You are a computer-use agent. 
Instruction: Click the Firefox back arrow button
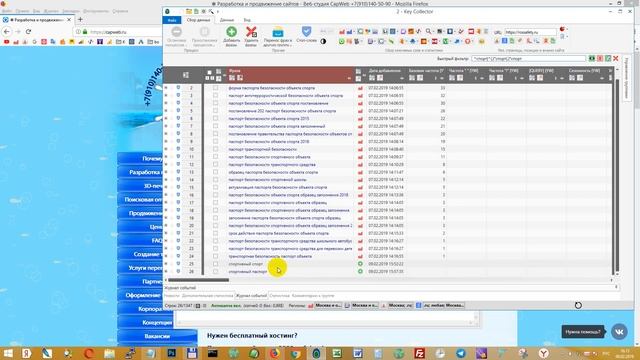click(7, 31)
